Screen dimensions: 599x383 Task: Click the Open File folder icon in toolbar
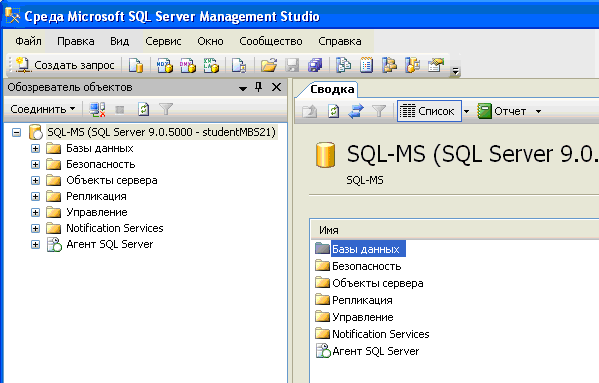coord(269,65)
